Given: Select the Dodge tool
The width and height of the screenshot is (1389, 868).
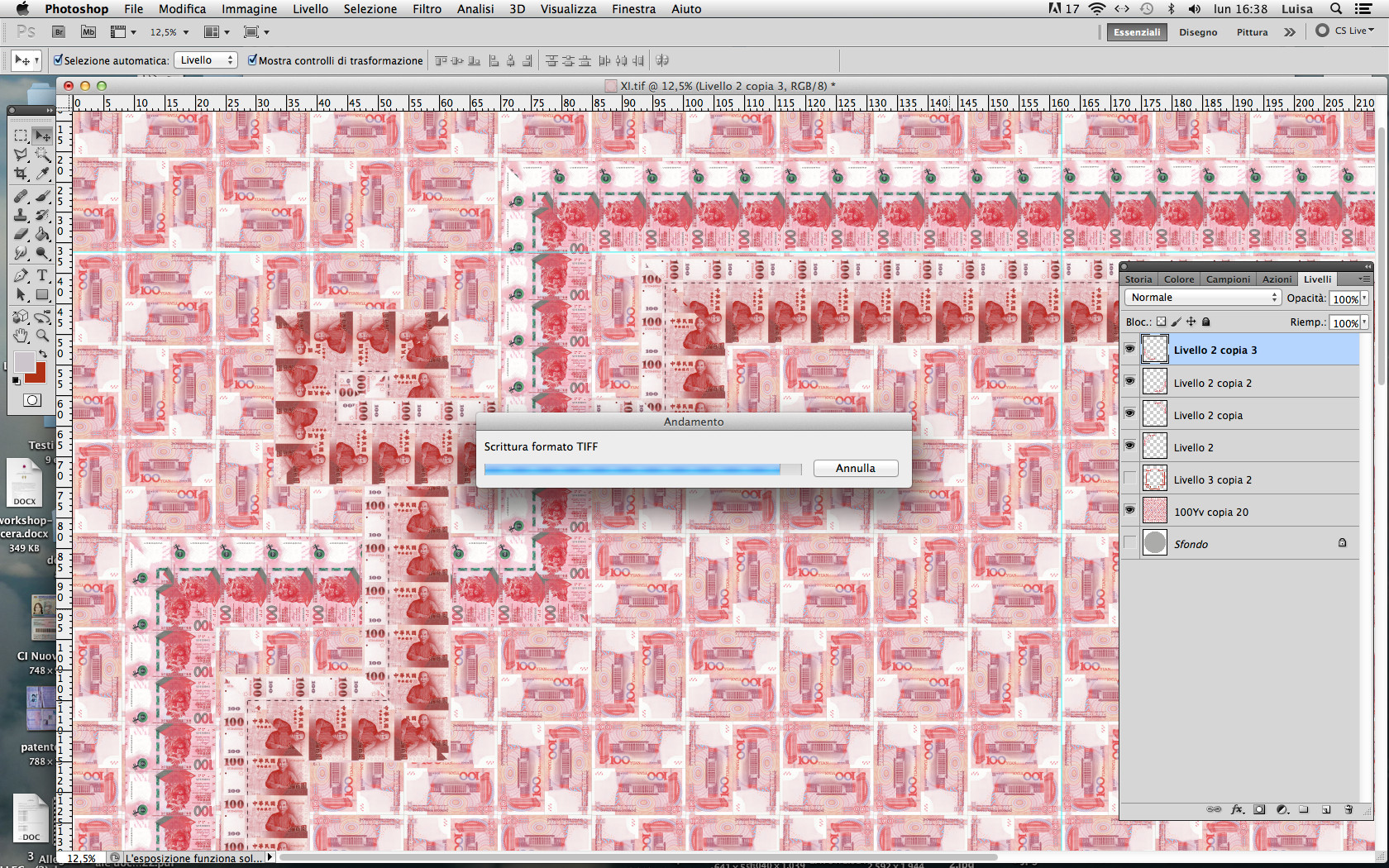Looking at the screenshot, I should point(42,254).
